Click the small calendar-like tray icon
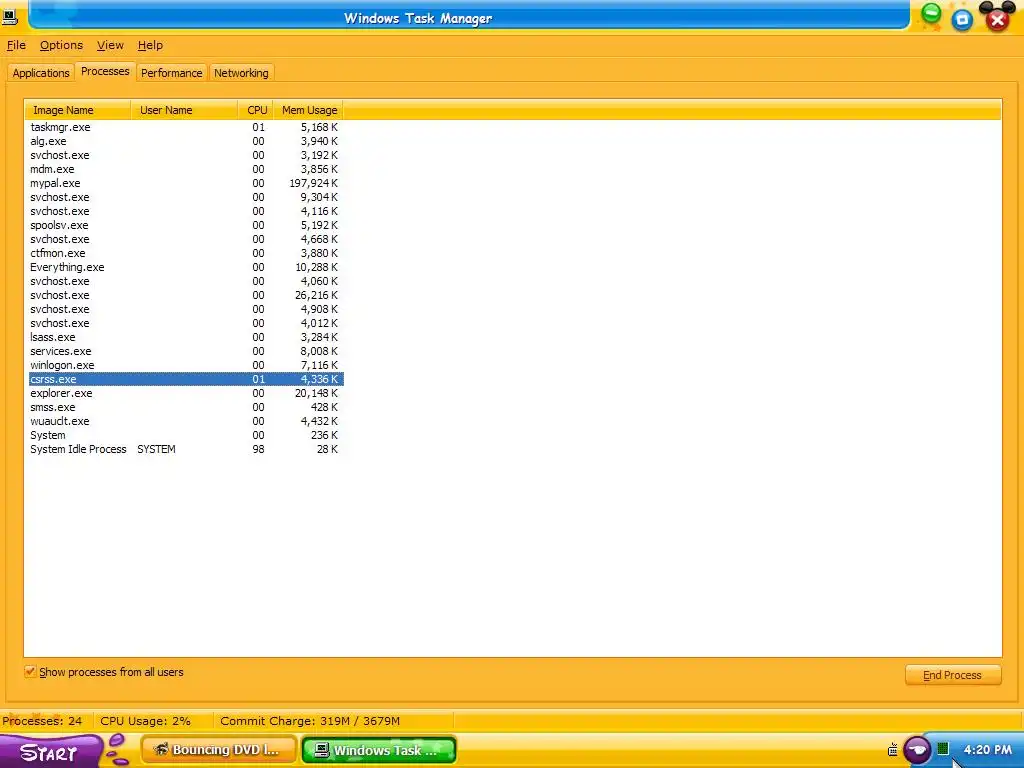 coord(893,750)
